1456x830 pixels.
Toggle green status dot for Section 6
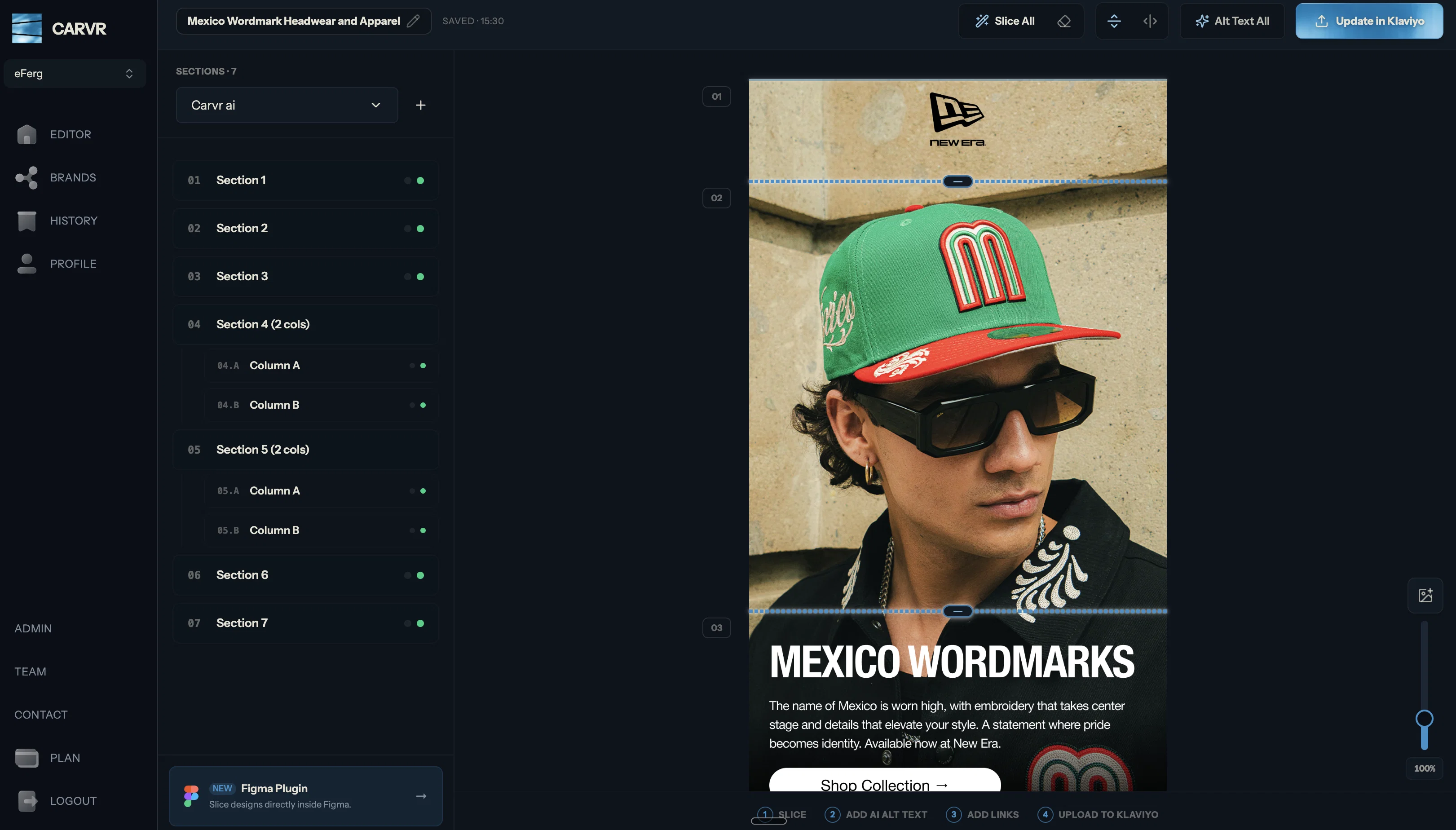(420, 575)
